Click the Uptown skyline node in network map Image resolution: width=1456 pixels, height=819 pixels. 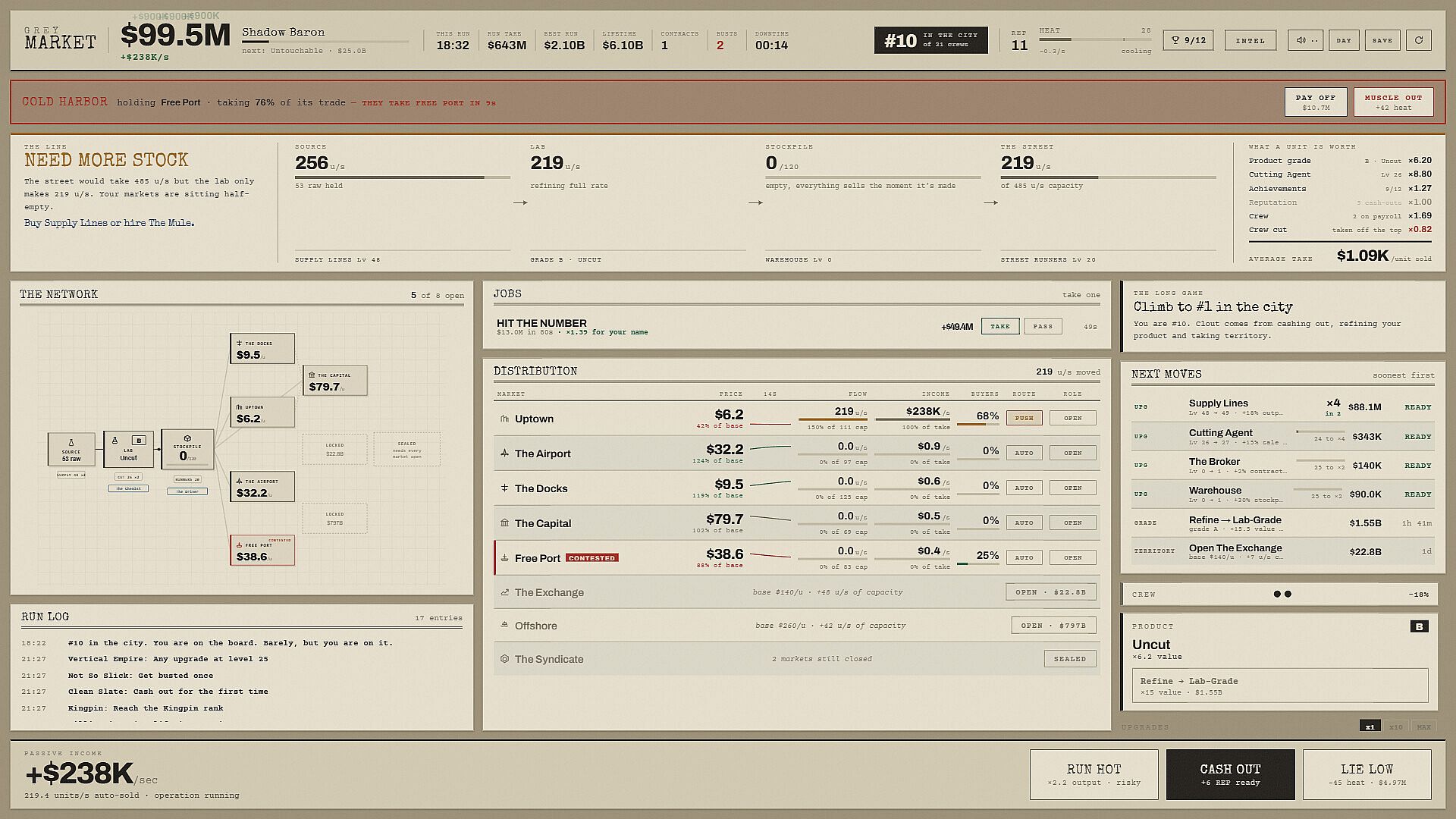[262, 413]
